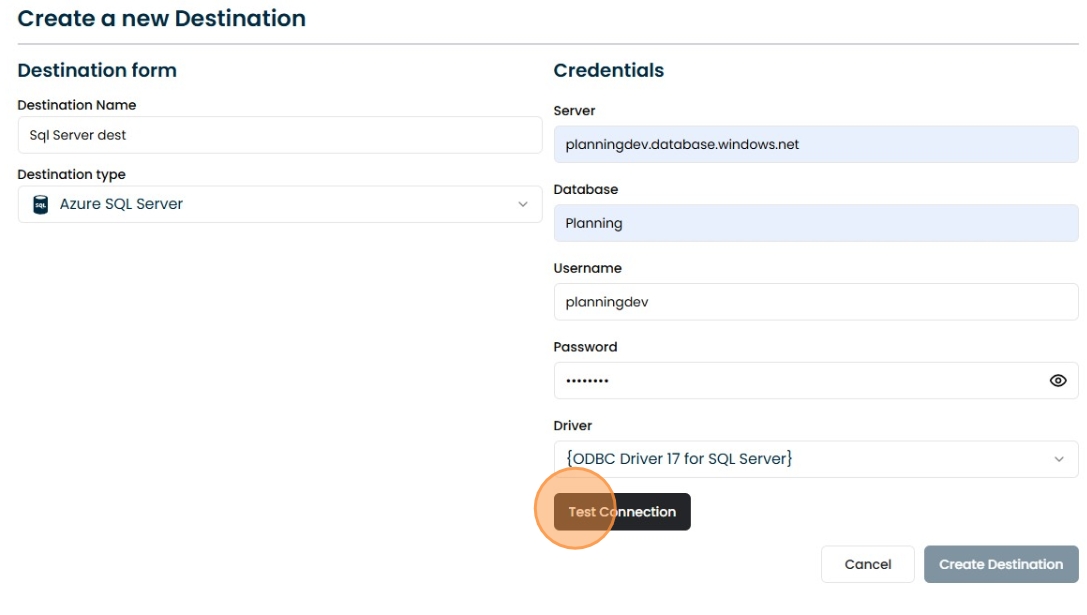The height and width of the screenshot is (615, 1087).
Task: Open the ODBC Driver 17 combo box
Action: click(800, 460)
